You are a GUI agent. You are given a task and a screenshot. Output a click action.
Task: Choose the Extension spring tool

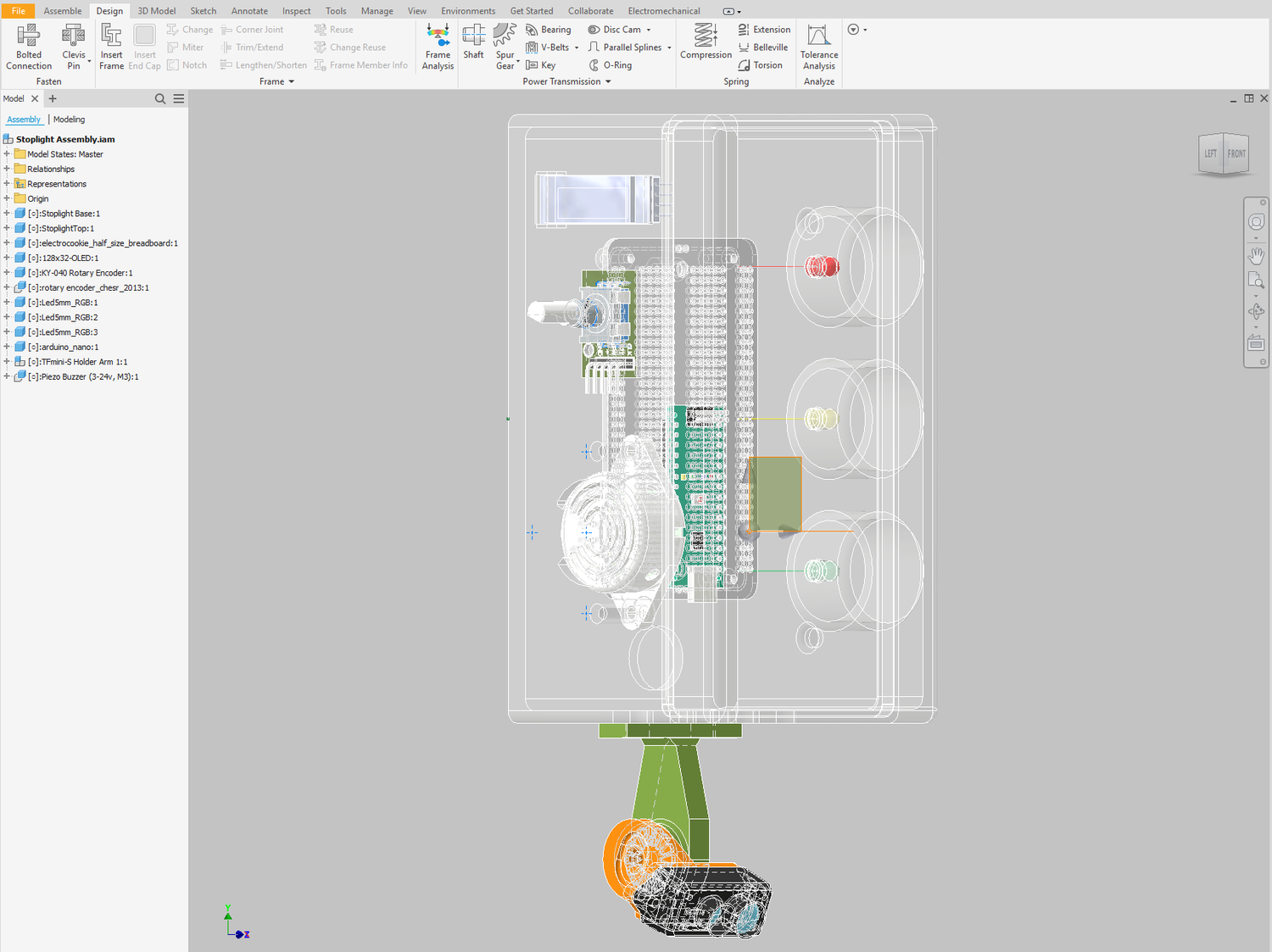(x=764, y=30)
